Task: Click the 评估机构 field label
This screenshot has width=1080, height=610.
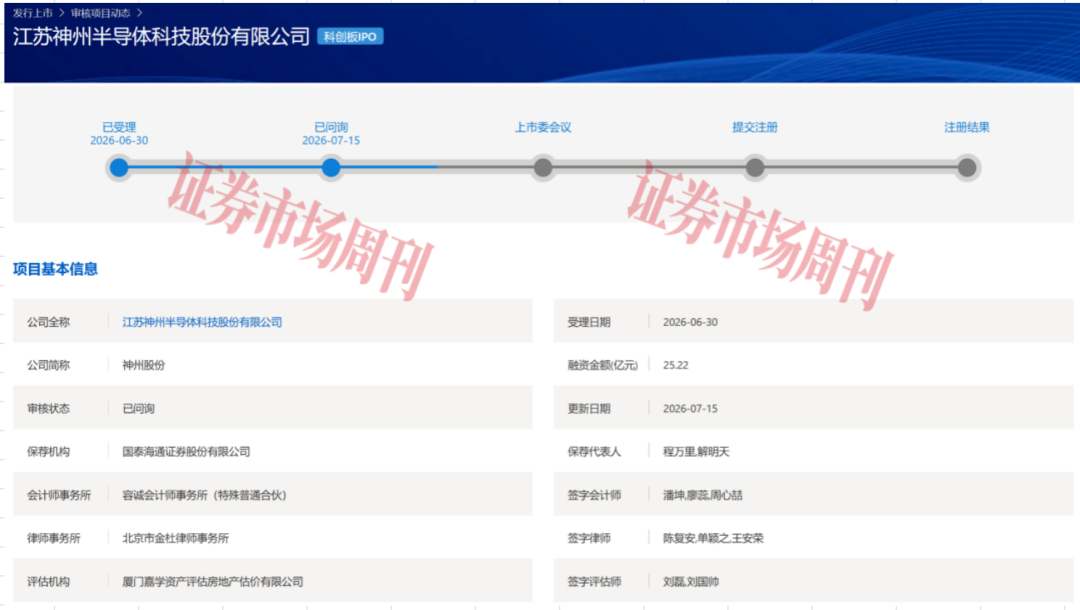Action: (48, 582)
